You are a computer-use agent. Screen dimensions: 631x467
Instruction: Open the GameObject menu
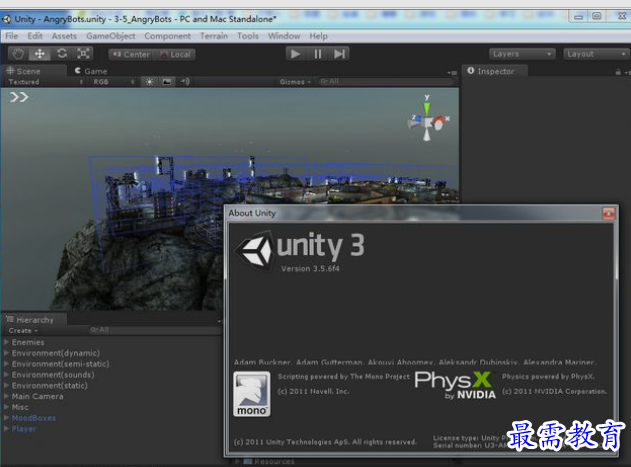(x=111, y=36)
